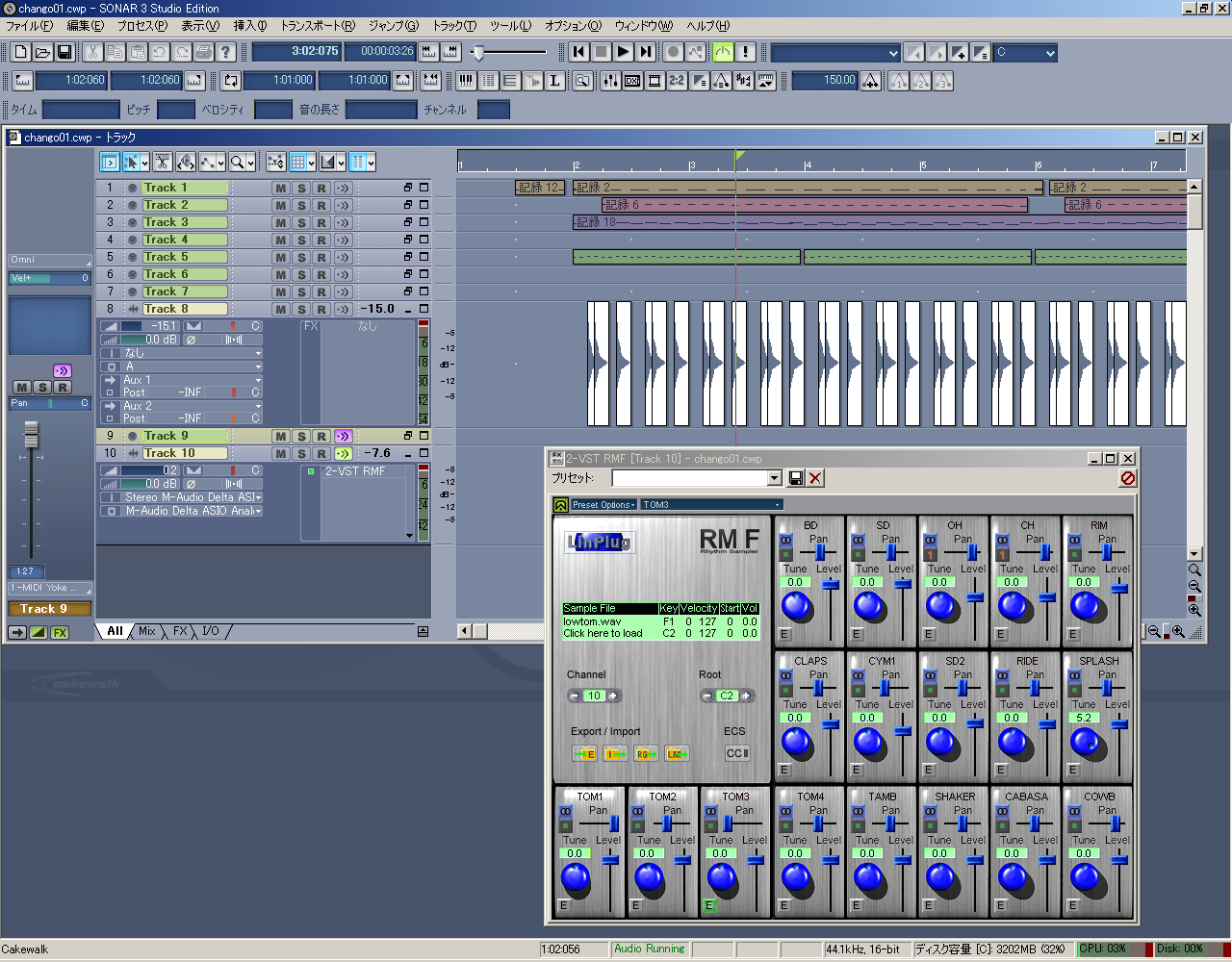Open the 編集(E) menu
Screen dimensions: 1232x962
click(85, 26)
